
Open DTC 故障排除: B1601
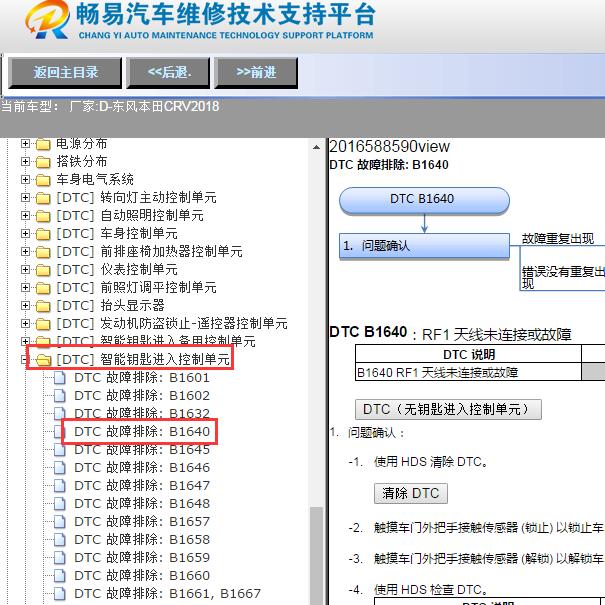142,378
